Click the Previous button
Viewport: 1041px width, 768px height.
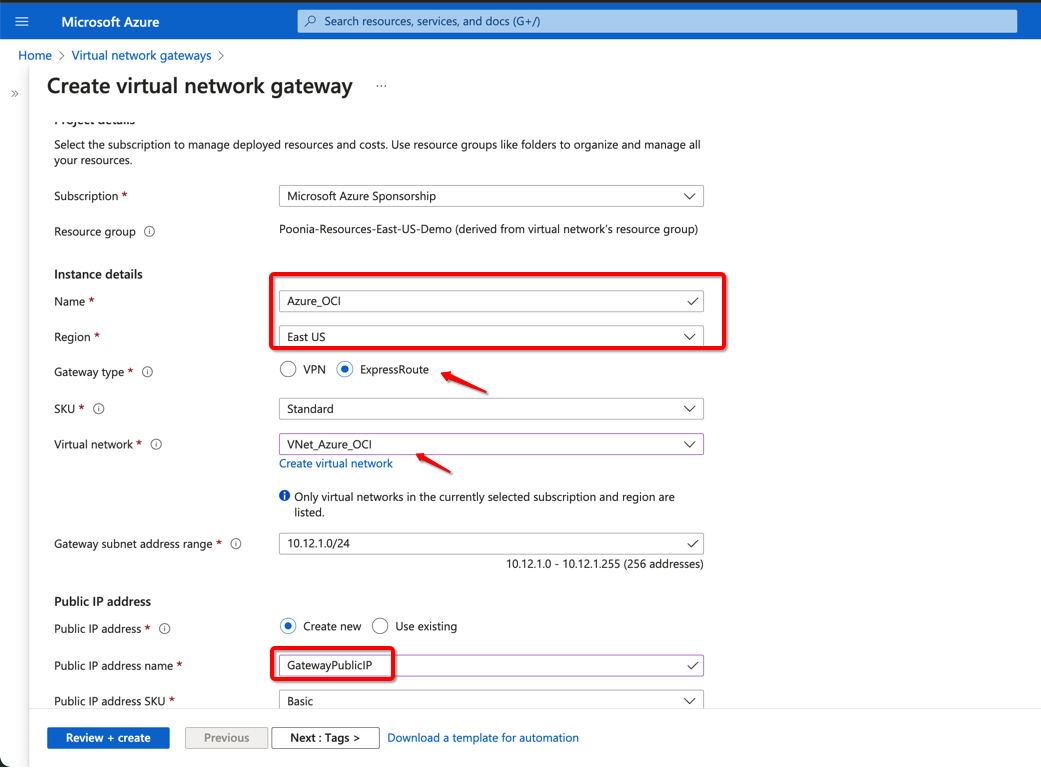(x=226, y=738)
